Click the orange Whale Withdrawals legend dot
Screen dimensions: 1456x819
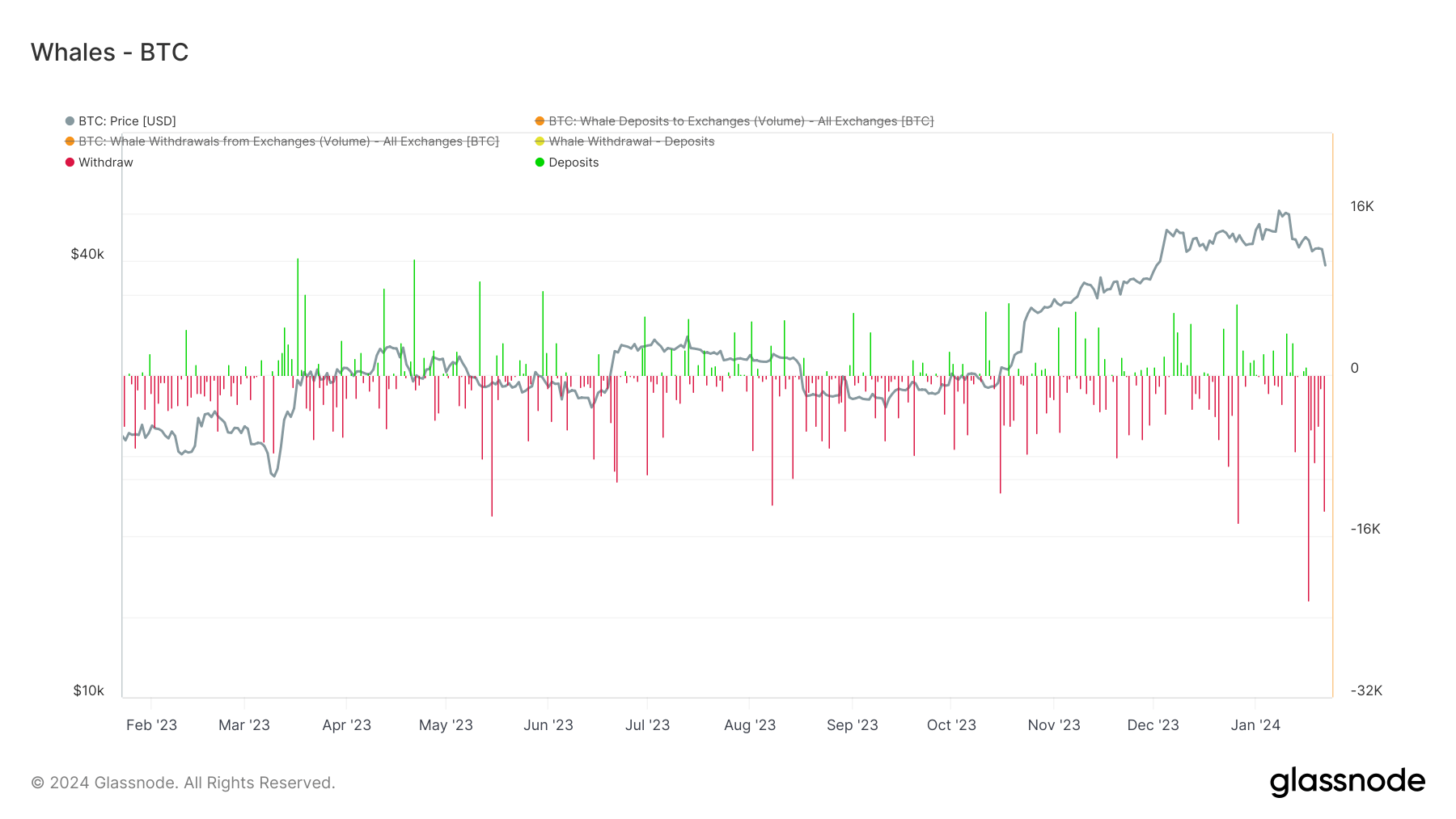69,141
